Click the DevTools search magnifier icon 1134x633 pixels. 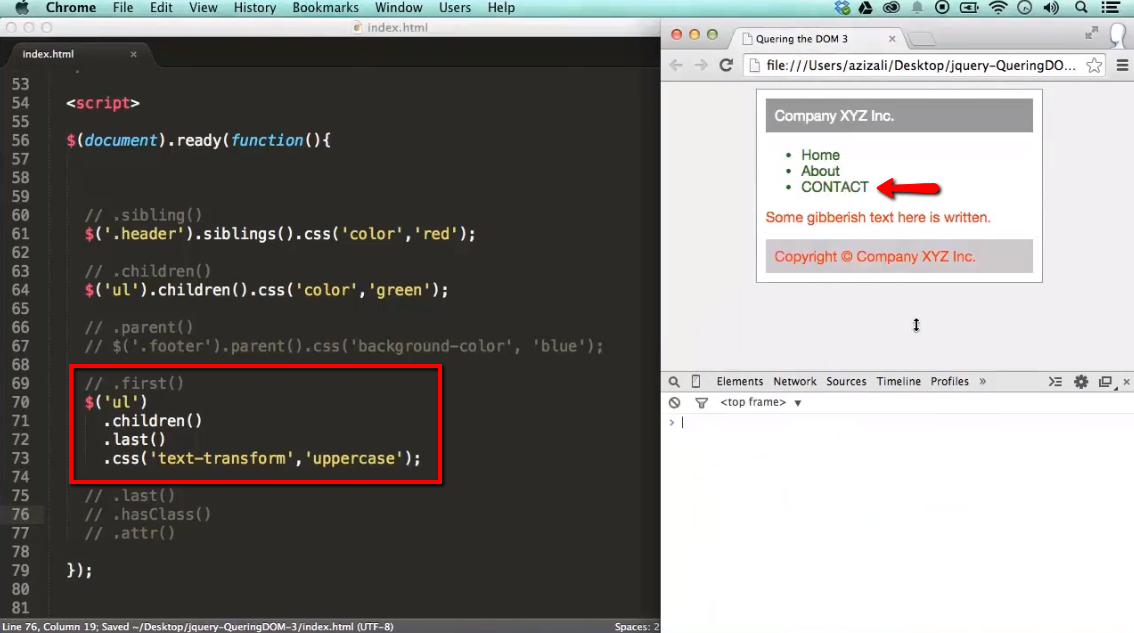(x=674, y=381)
